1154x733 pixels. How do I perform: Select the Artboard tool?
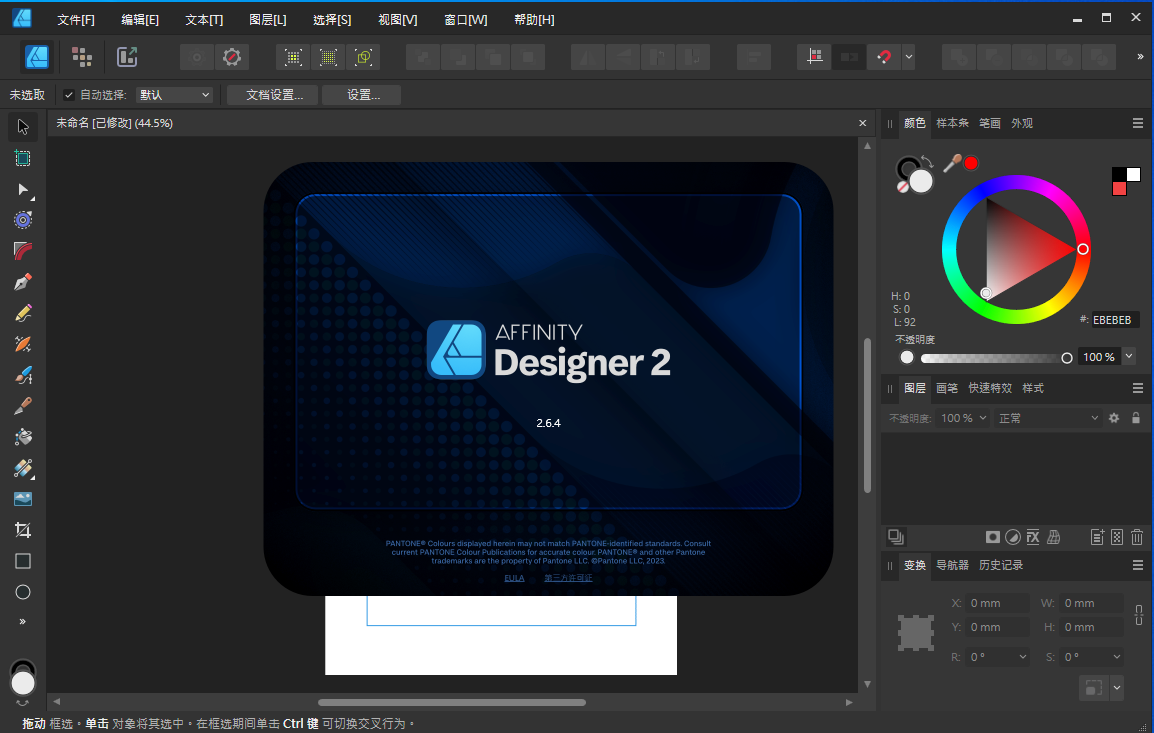tap(23, 158)
